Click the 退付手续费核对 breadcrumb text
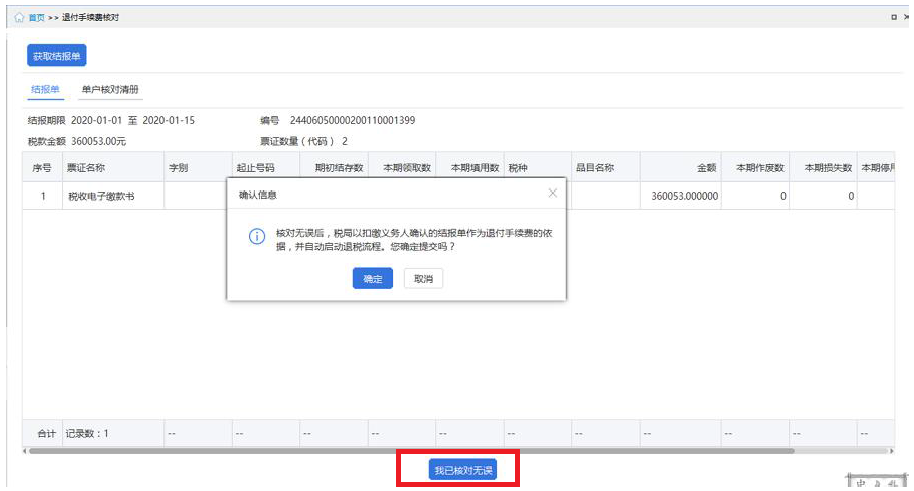 click(x=90, y=17)
